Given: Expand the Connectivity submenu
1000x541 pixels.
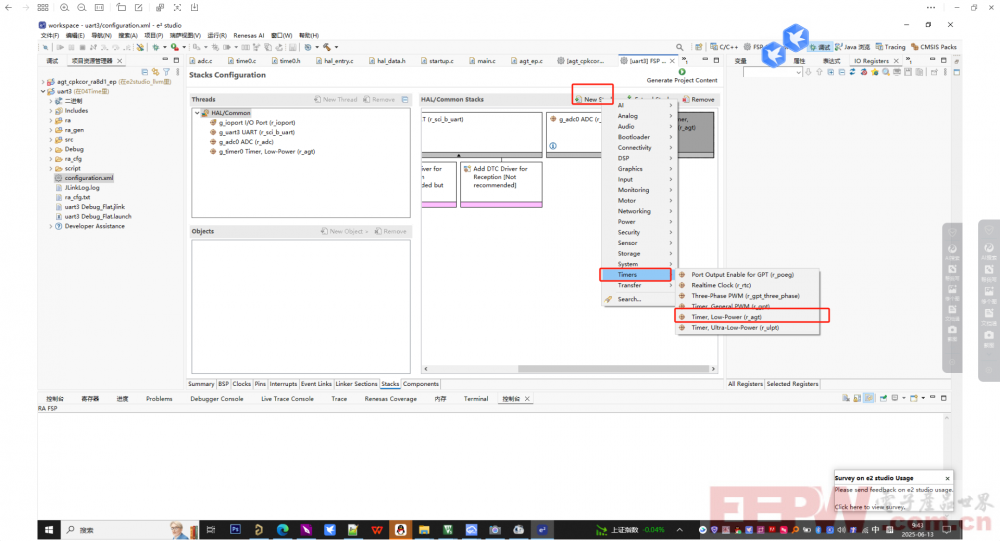Looking at the screenshot, I should 638,148.
